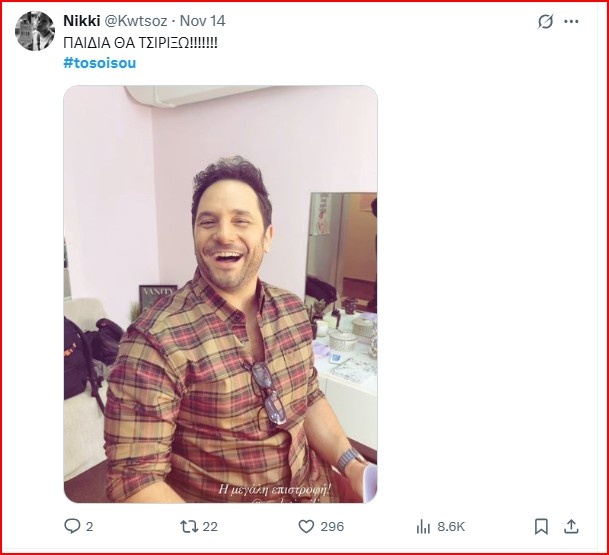Bookmark this post
Image resolution: width=609 pixels, height=555 pixels.
pos(541,526)
